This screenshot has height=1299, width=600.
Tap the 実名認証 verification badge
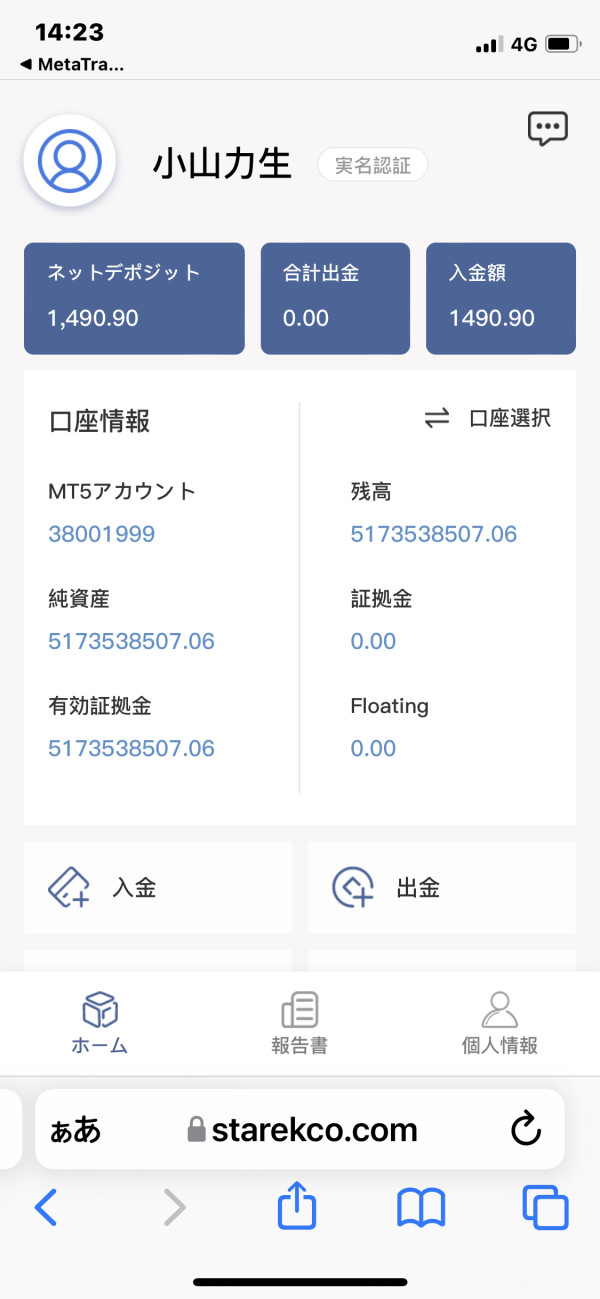coord(372,166)
